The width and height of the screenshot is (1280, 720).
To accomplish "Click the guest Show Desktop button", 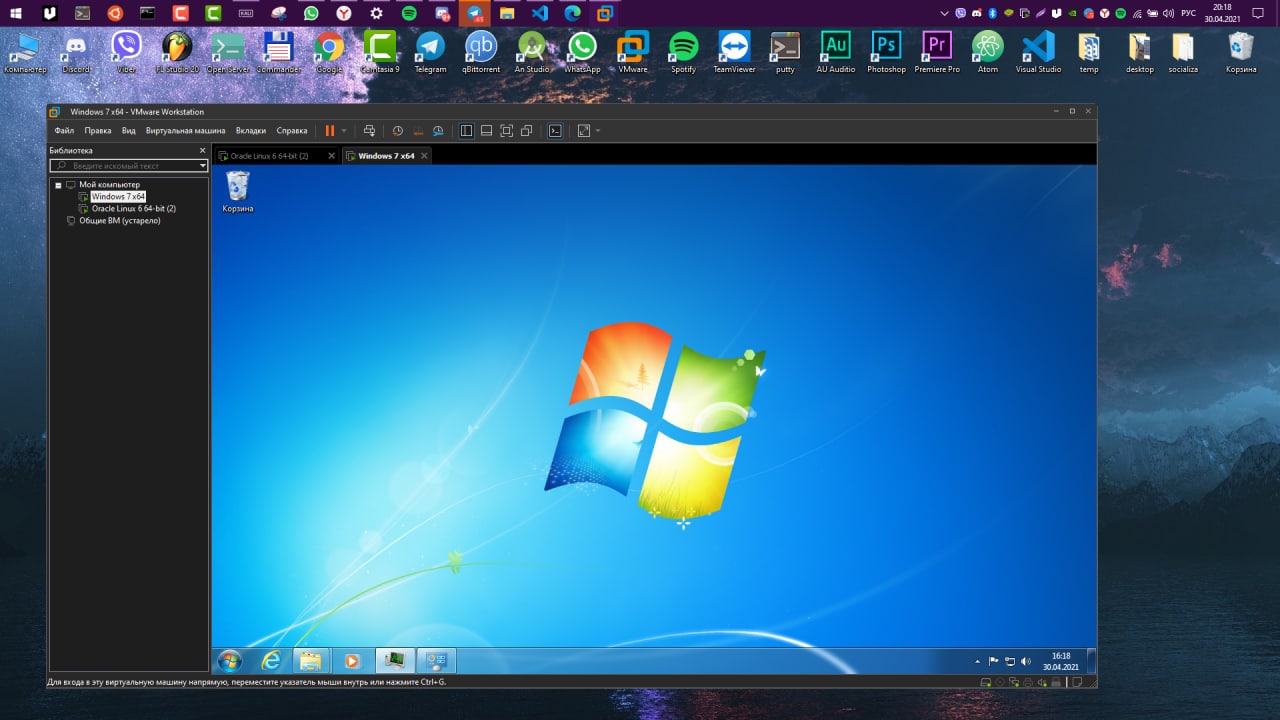I will click(x=1091, y=661).
